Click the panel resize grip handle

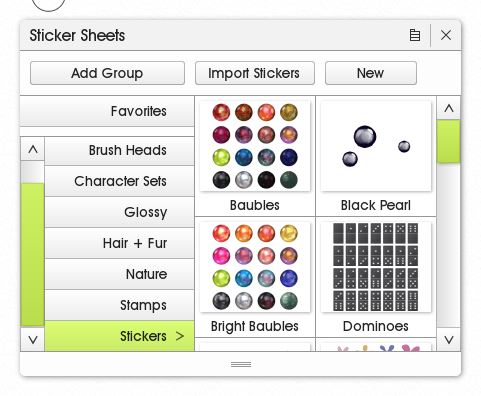tap(241, 364)
